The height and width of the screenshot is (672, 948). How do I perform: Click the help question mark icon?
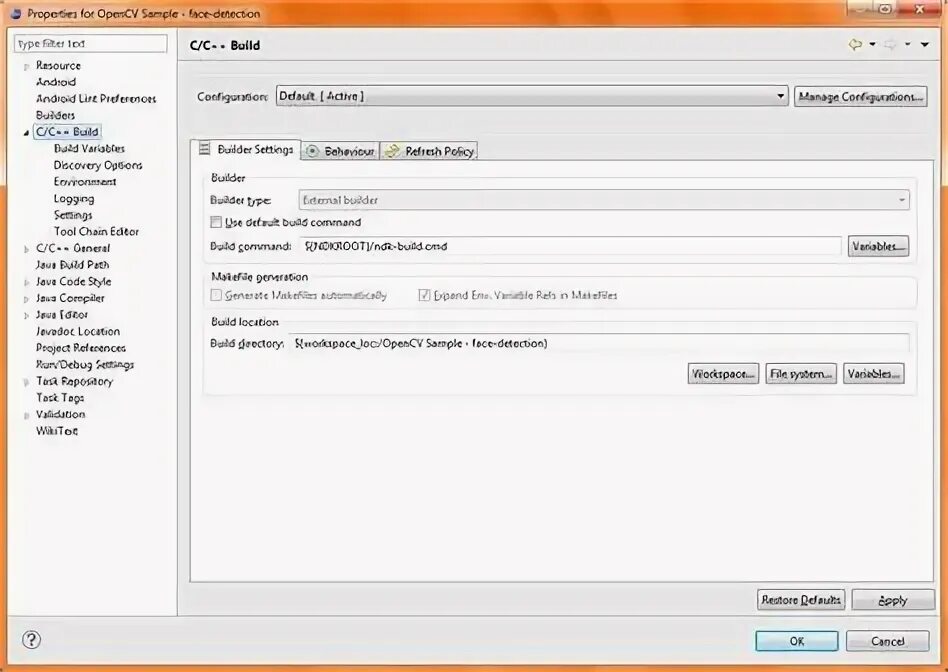click(x=31, y=639)
